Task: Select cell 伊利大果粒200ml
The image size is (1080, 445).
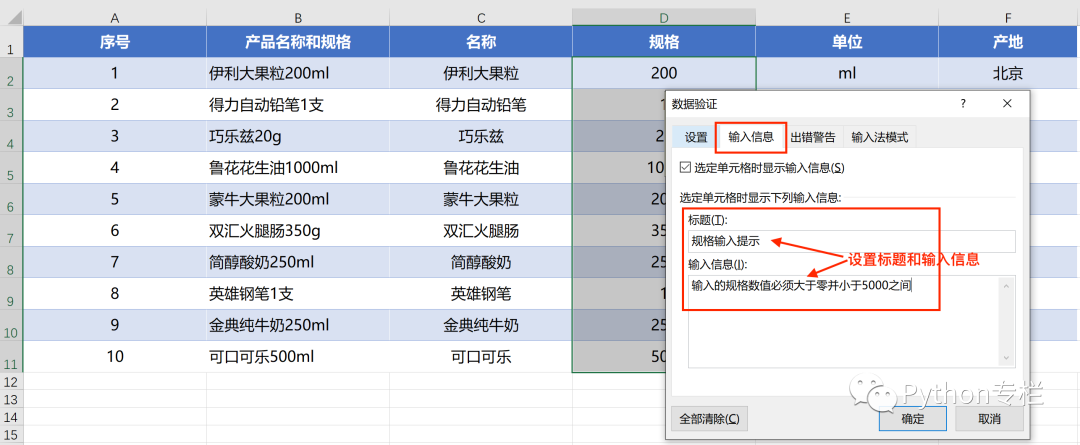Action: pos(298,73)
